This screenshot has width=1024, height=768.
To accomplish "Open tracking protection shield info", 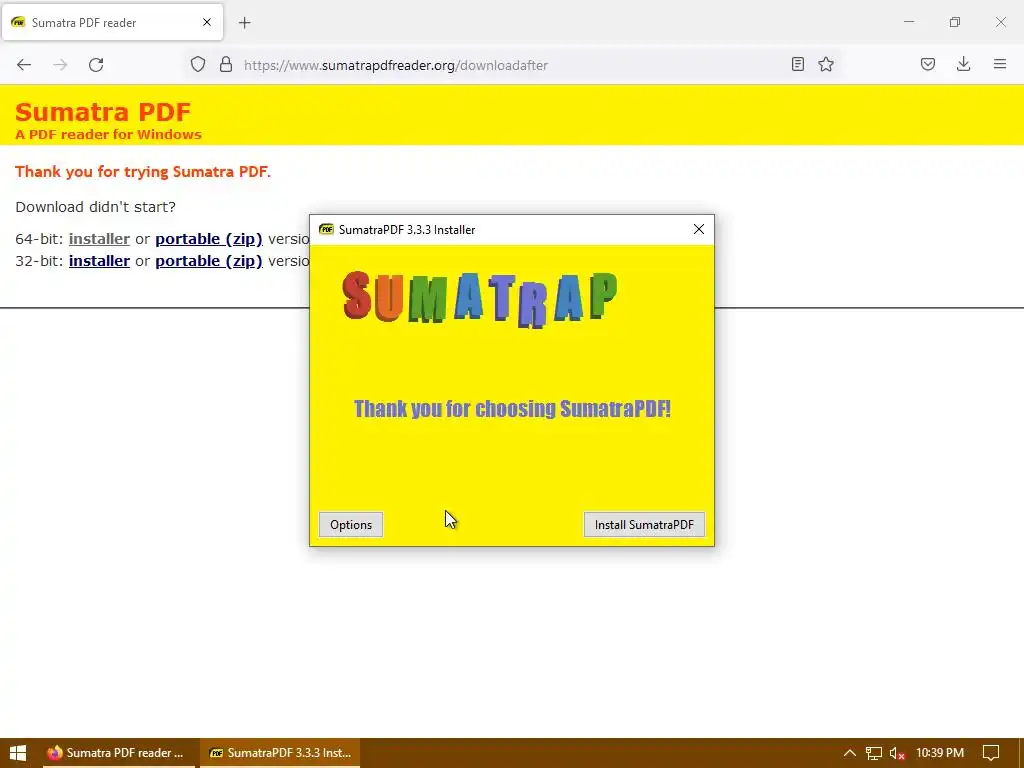I will tap(198, 65).
